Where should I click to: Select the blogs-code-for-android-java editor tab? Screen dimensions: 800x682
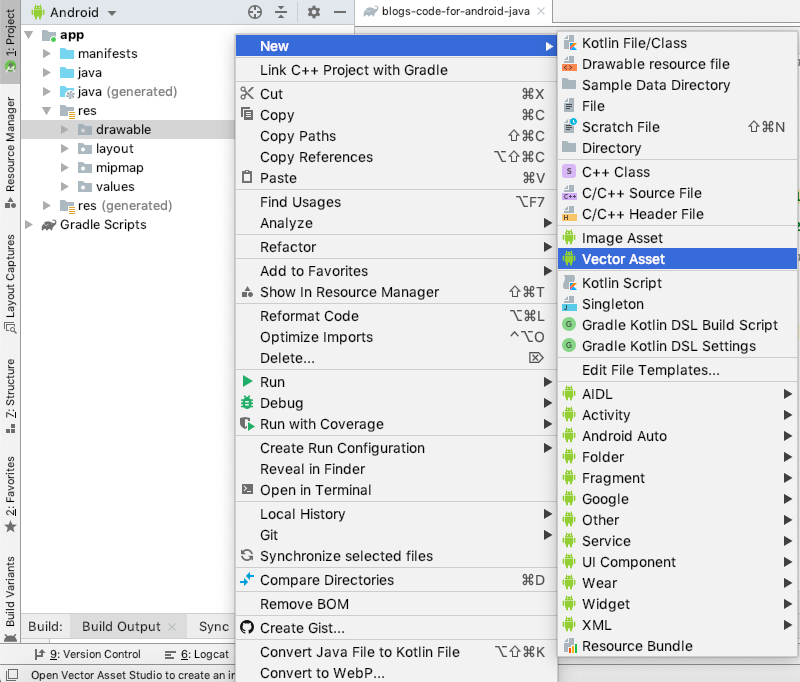tap(455, 11)
